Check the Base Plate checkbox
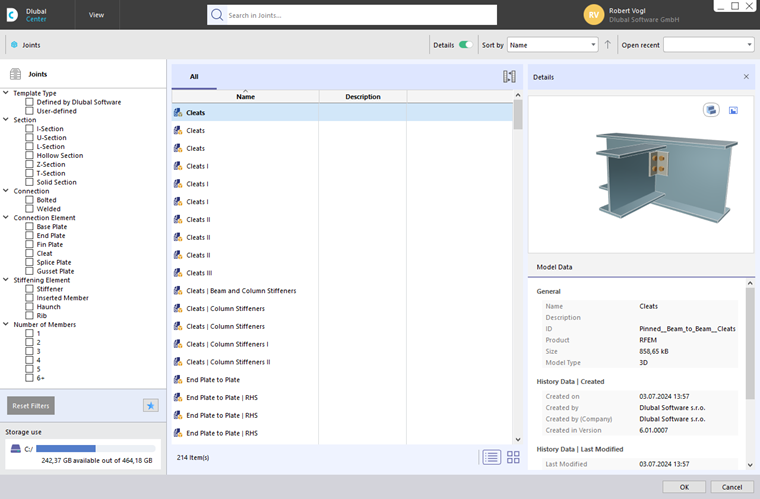This screenshot has height=499, width=760. click(x=30, y=226)
